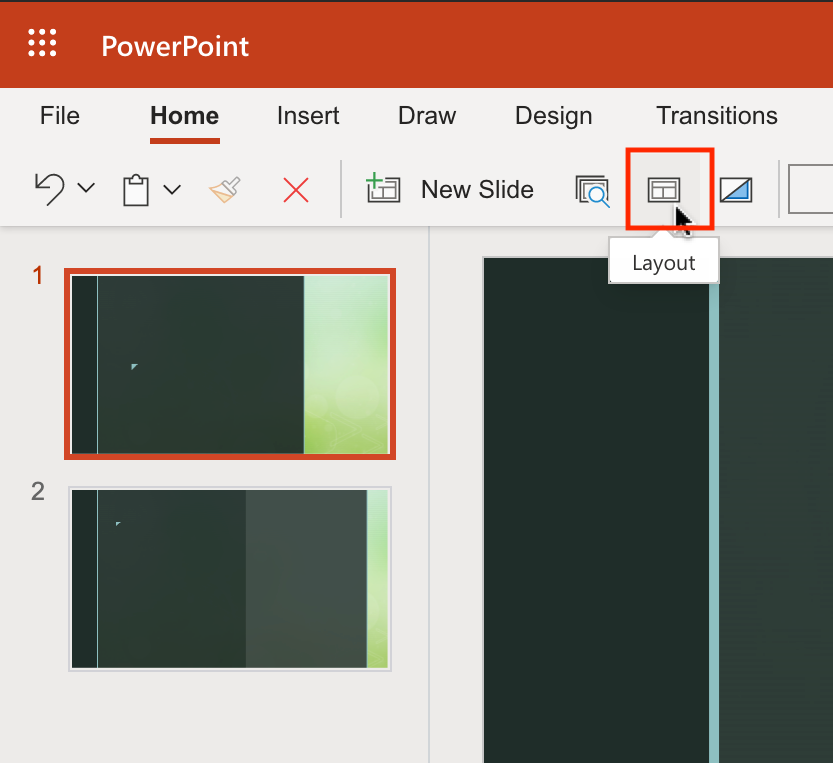Click the diagonal blue background format icon
Viewport: 833px width, 763px height.
tap(736, 189)
